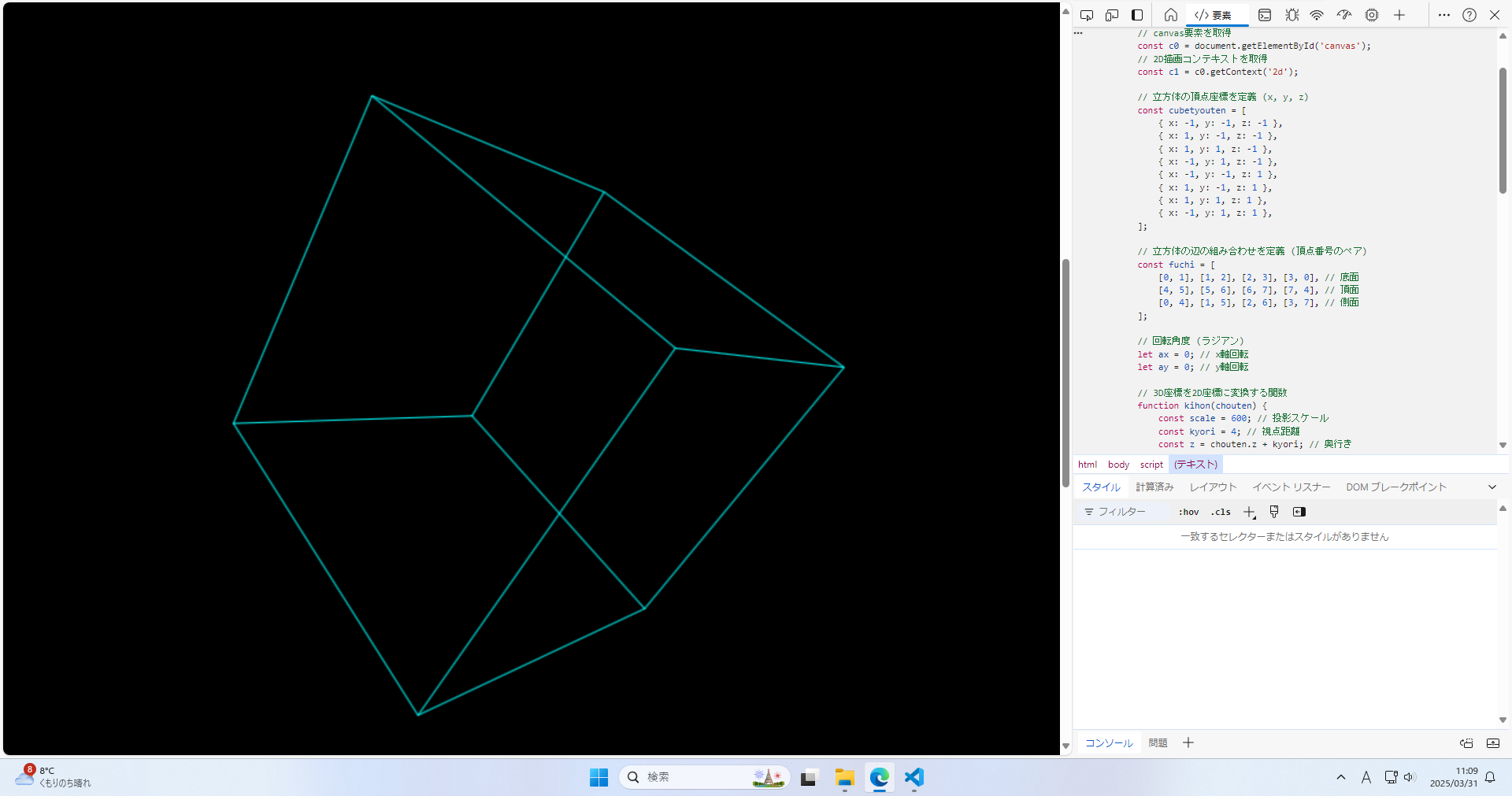
Task: Open DevTools customize three-dots menu
Action: (x=1443, y=15)
